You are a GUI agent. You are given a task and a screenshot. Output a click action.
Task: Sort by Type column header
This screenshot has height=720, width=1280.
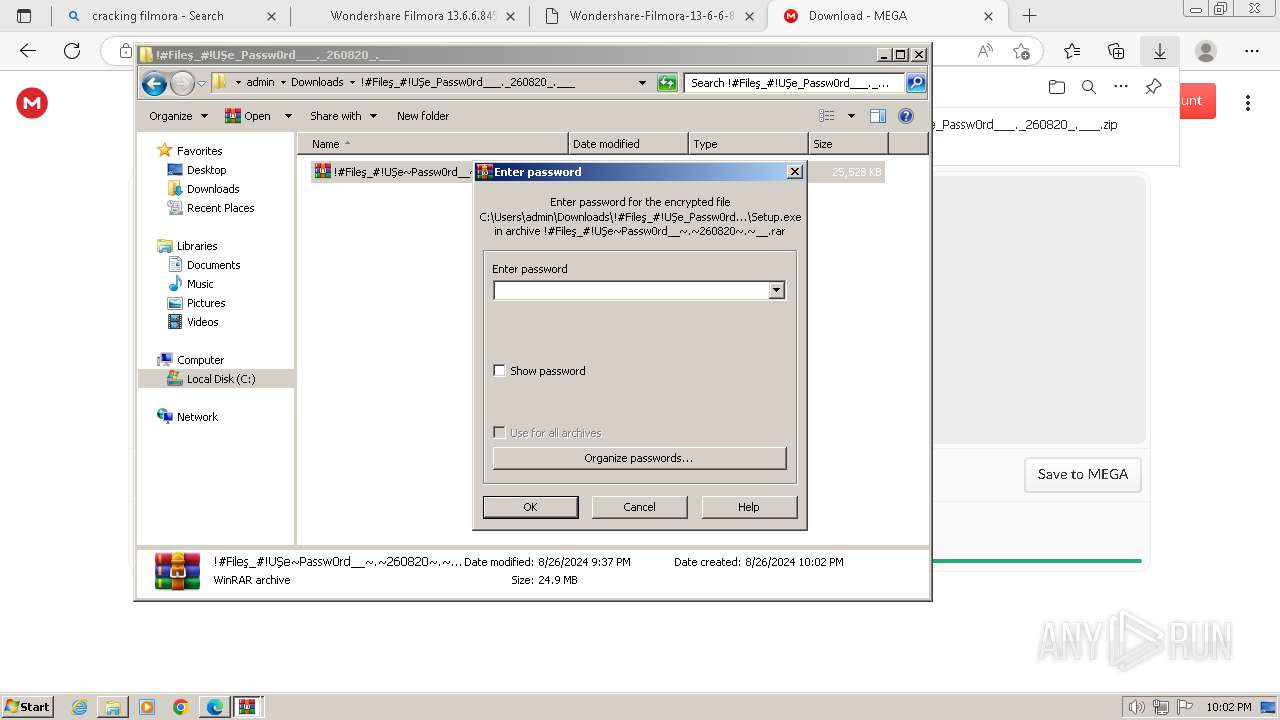click(748, 144)
